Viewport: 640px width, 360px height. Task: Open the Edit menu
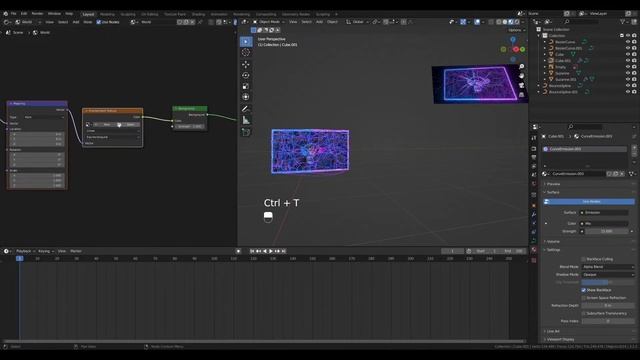24,13
